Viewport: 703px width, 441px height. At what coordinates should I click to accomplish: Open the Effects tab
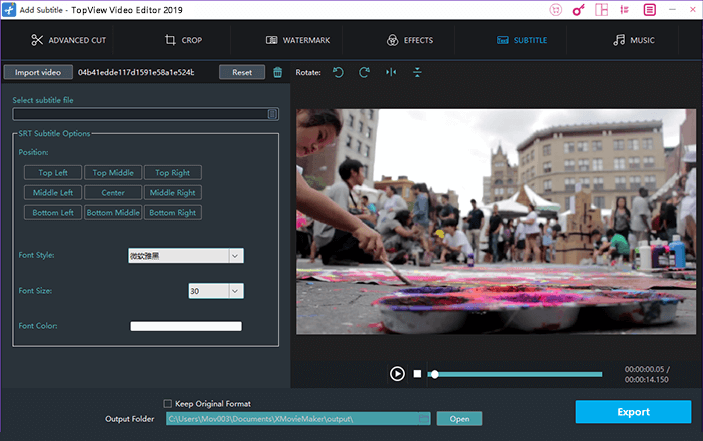pos(409,40)
